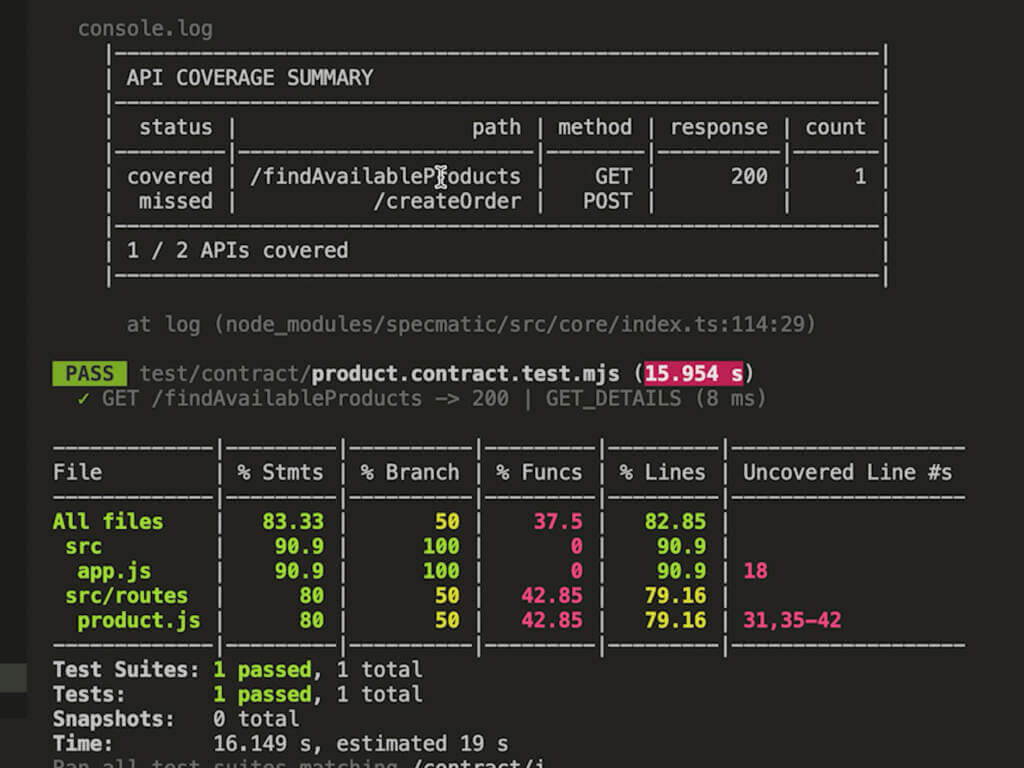This screenshot has width=1024, height=768.
Task: Click All files lines value 82.85
Action: point(675,522)
